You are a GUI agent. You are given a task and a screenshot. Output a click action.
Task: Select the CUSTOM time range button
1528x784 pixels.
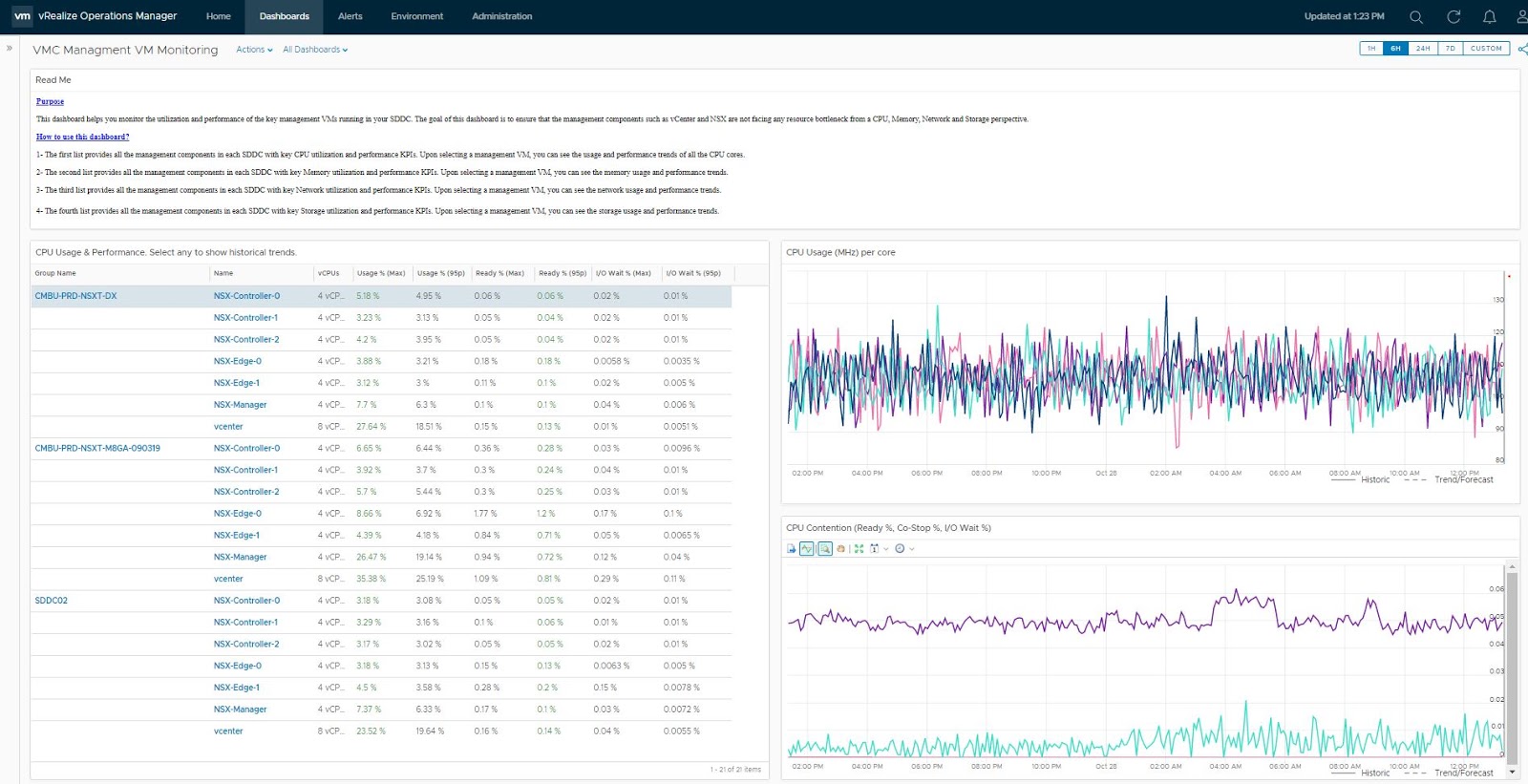[x=1486, y=49]
